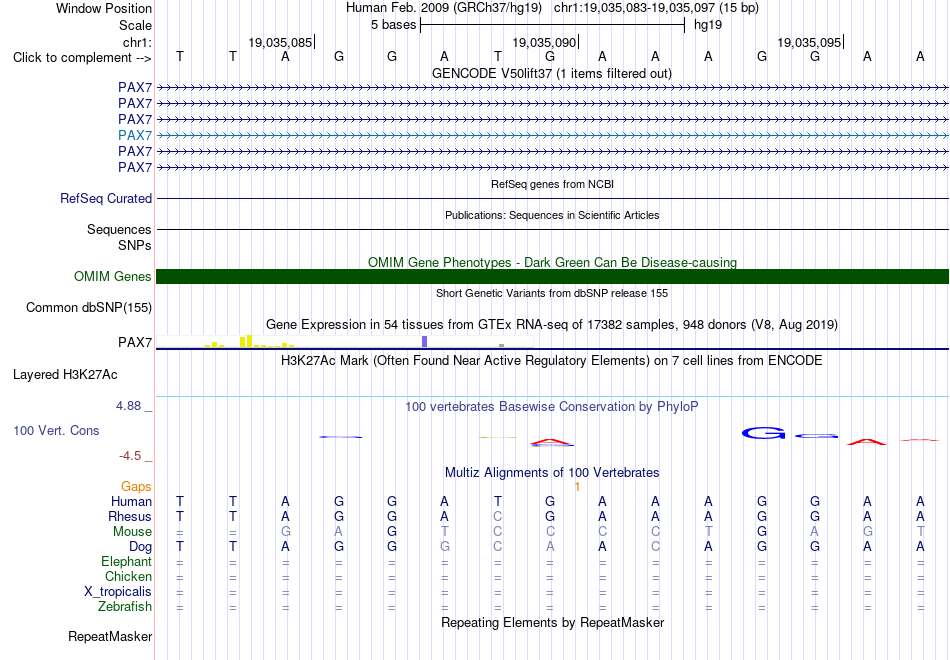
Task: Click the Elephant species row label
Action: 127,561
